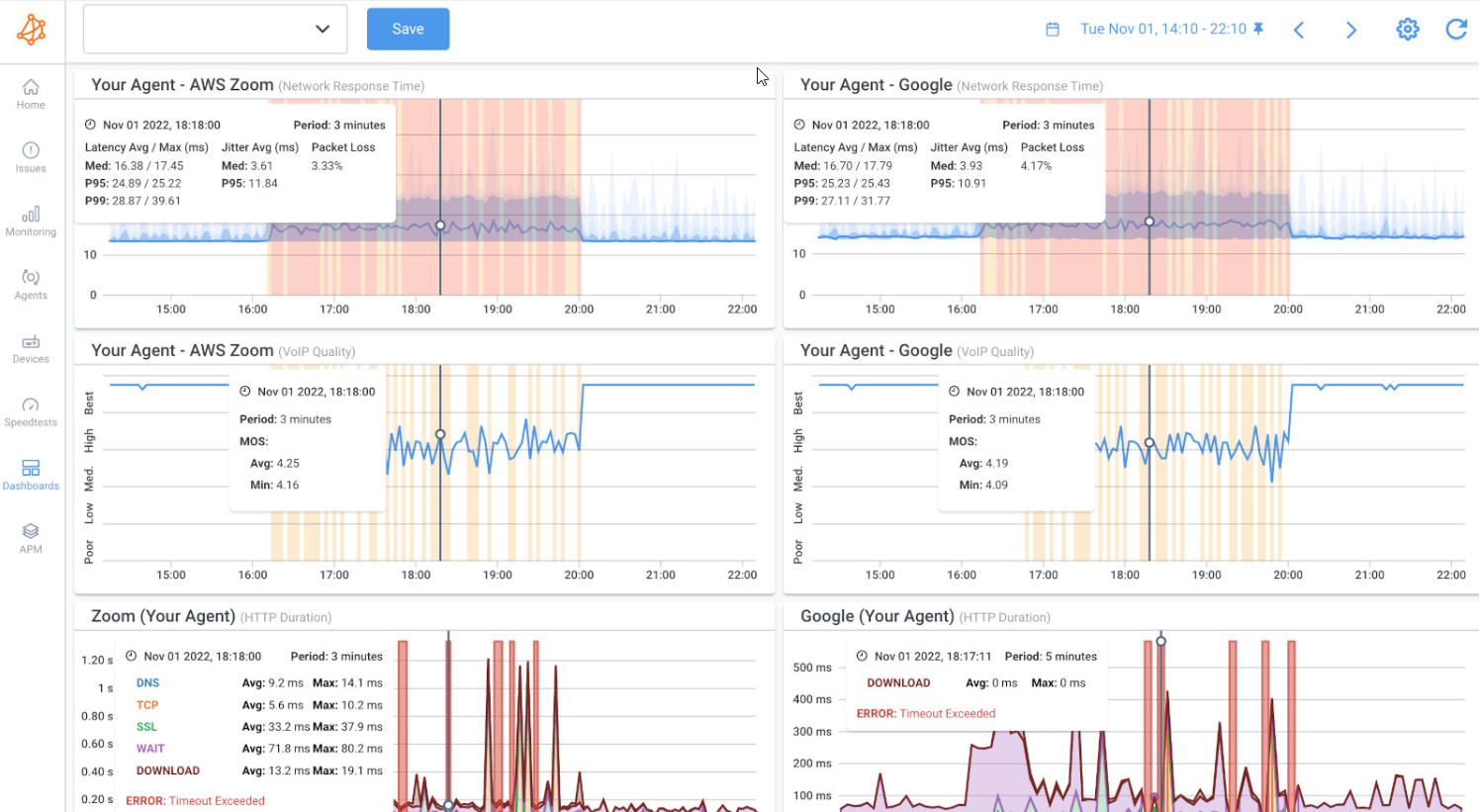
Task: Open the APM section
Action: tap(31, 537)
